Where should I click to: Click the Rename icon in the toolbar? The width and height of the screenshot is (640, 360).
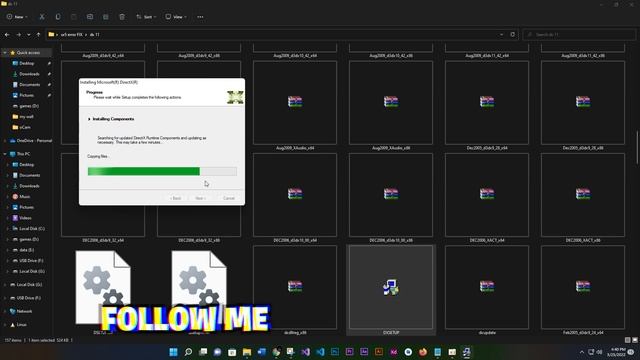pos(90,17)
